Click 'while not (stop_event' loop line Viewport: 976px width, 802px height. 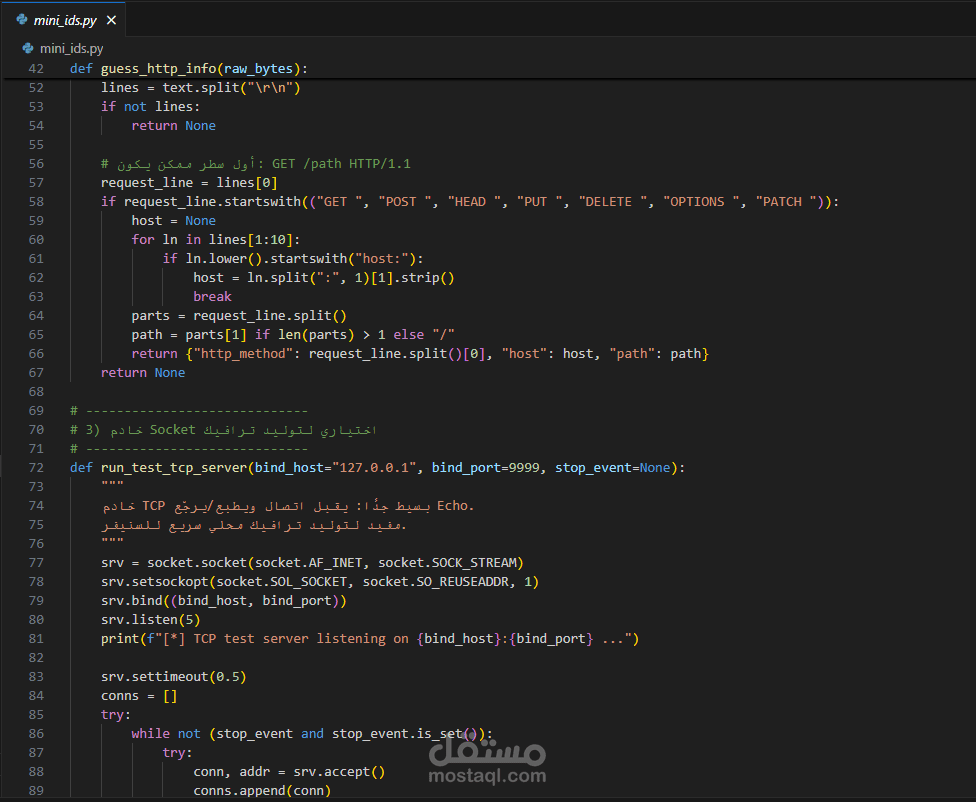point(312,734)
